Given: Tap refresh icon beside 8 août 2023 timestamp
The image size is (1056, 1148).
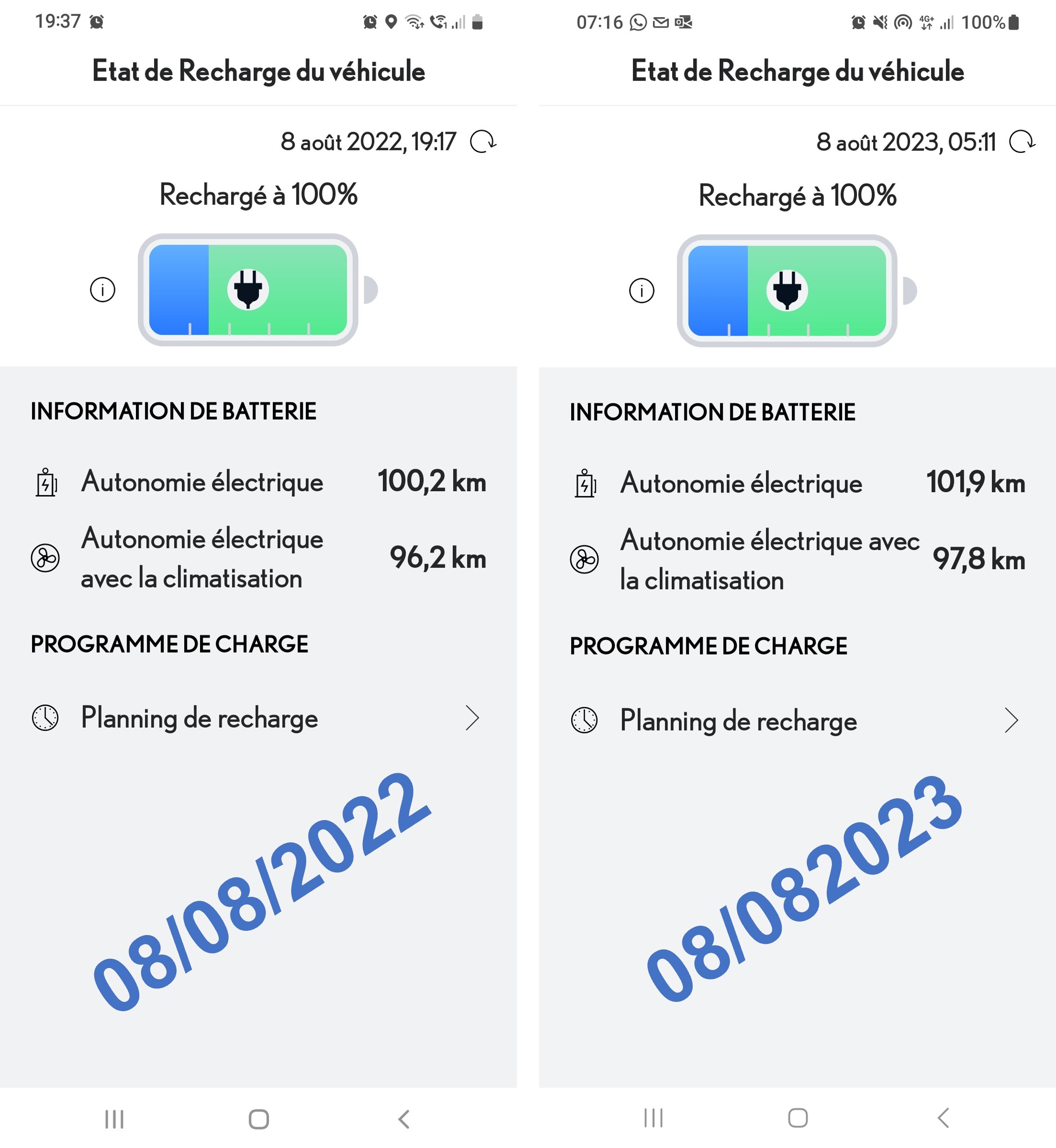Looking at the screenshot, I should 1022,142.
